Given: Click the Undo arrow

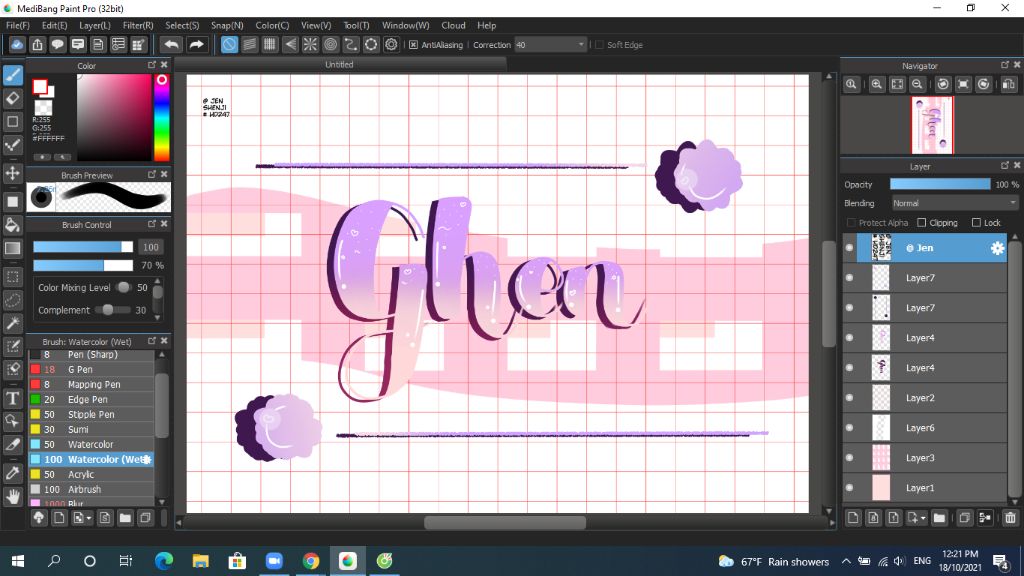Looking at the screenshot, I should coord(172,44).
